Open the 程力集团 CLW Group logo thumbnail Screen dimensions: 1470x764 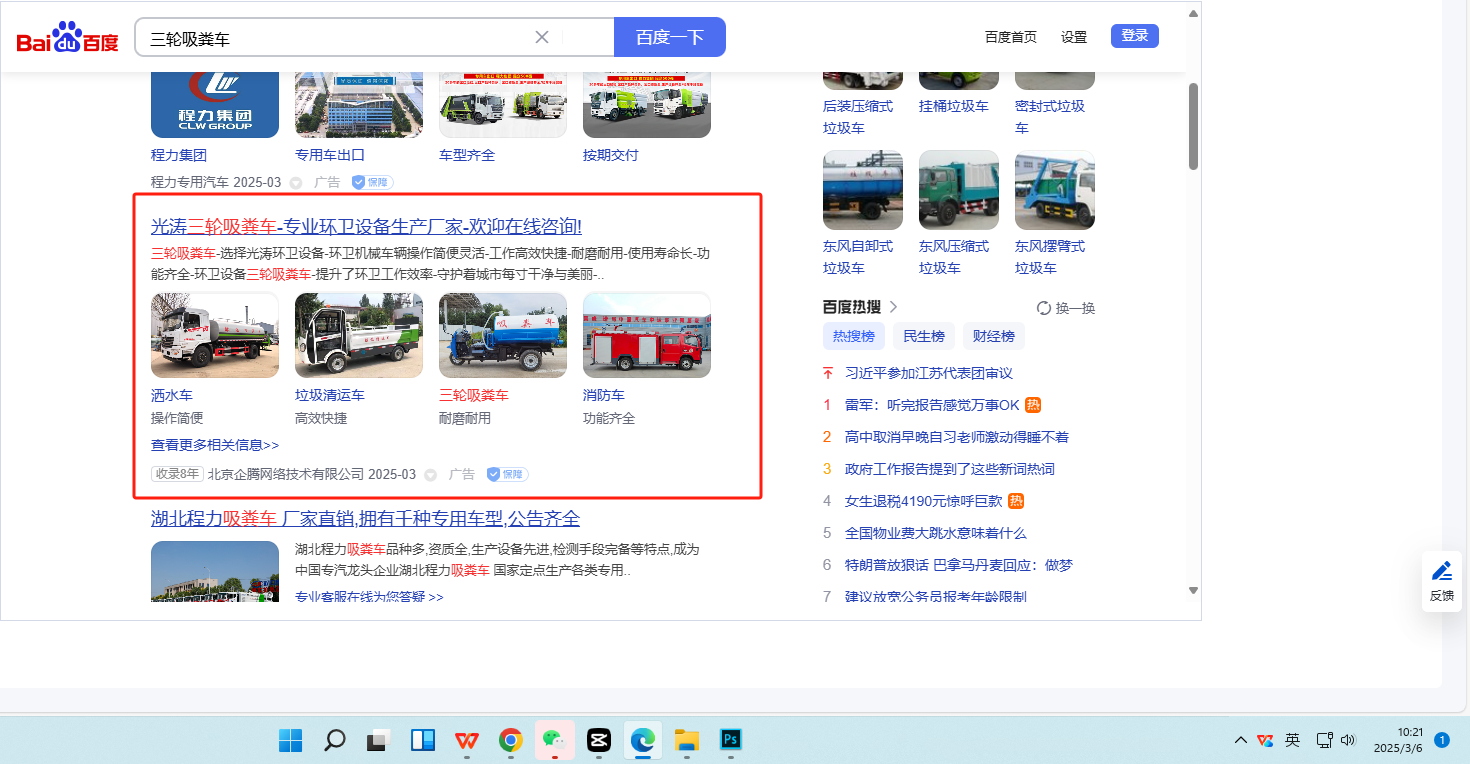[215, 104]
